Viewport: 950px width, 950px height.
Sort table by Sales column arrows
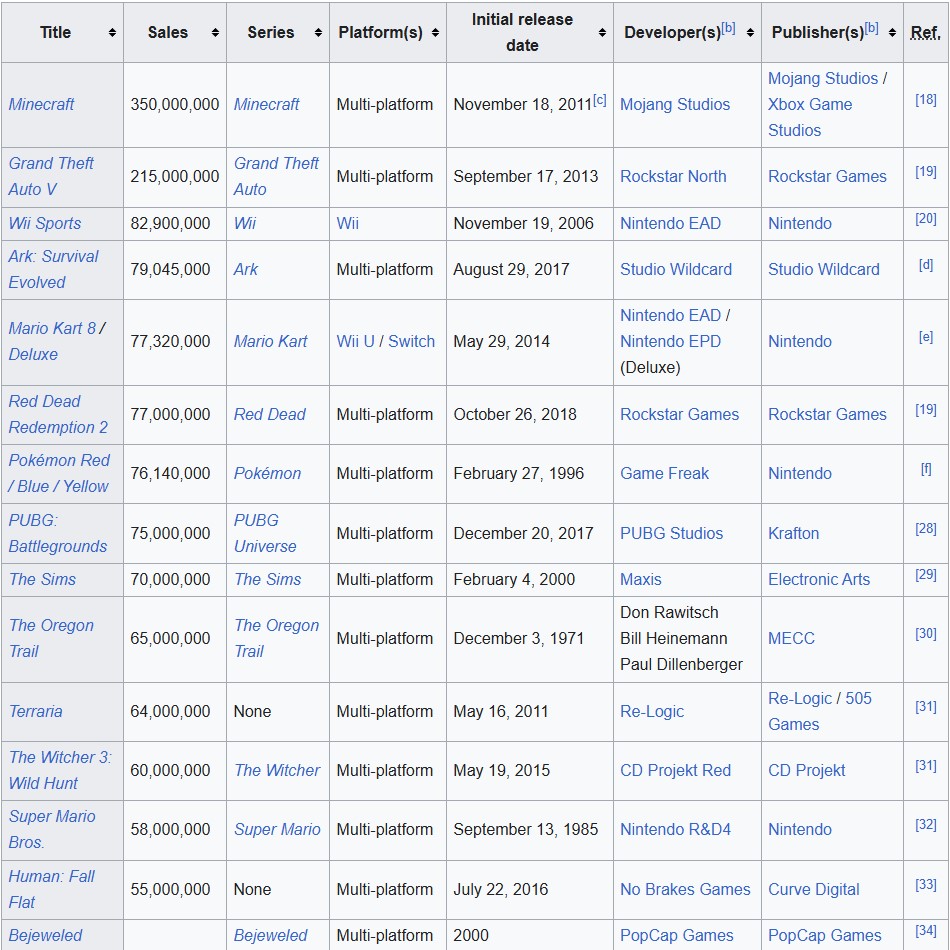(x=215, y=33)
